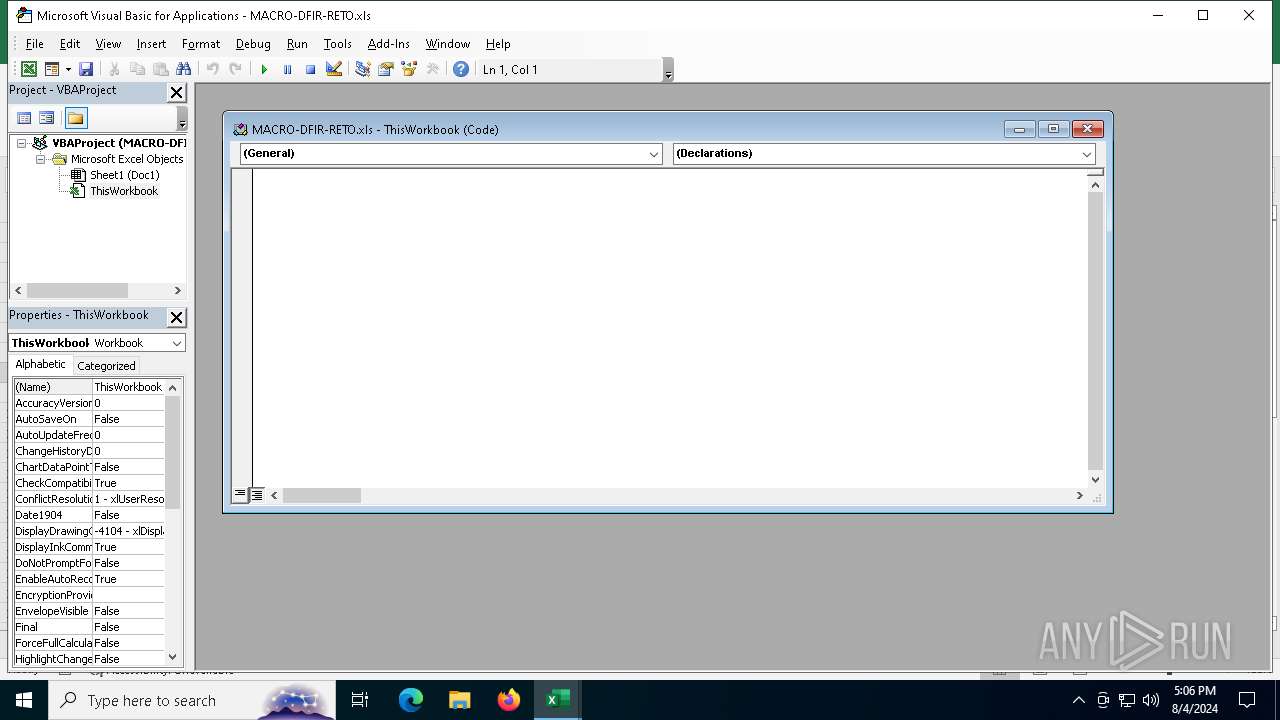1280x720 pixels.
Task: Open the Properties Window toolbar icon
Action: pos(385,69)
